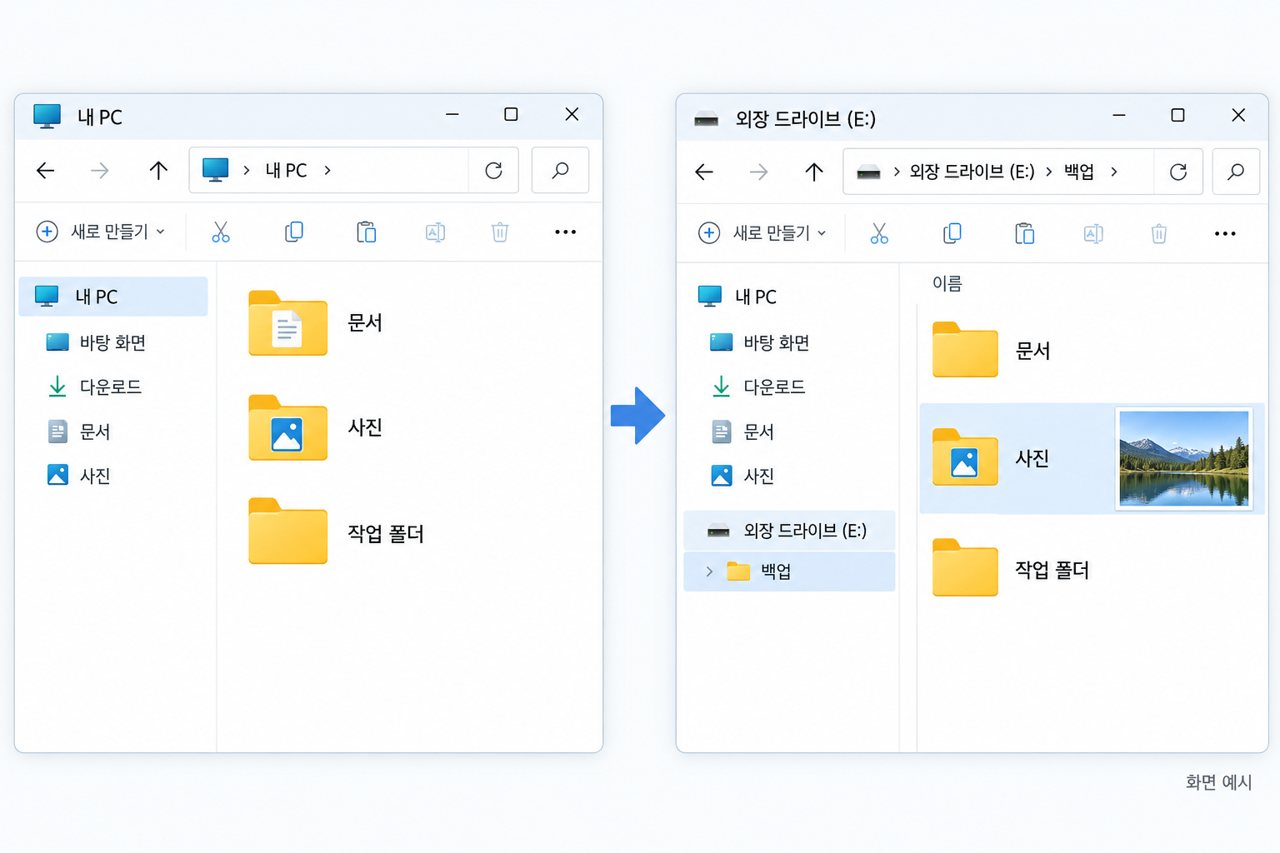The width and height of the screenshot is (1280, 853).
Task: Click Cut scissors icon in 외장 드라이브 window
Action: tap(879, 233)
